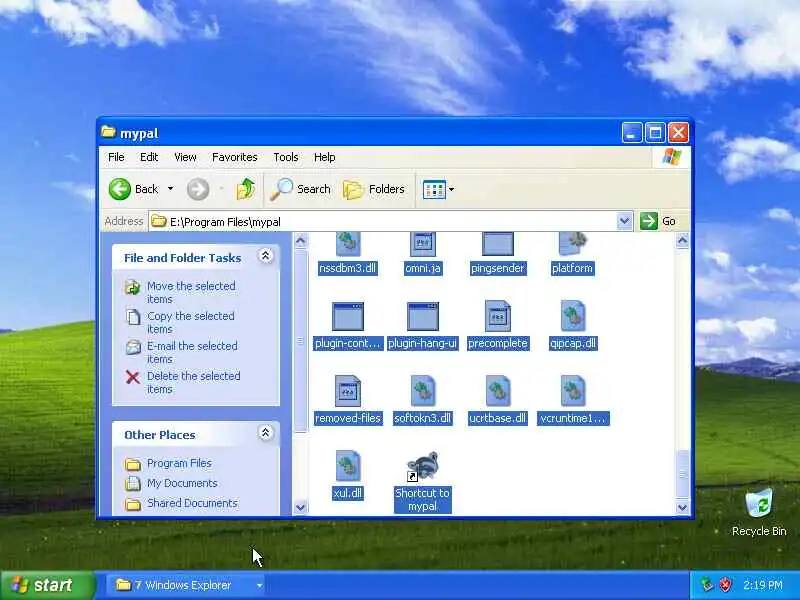800x600 pixels.
Task: Click Copy the selected items link
Action: pos(191,322)
